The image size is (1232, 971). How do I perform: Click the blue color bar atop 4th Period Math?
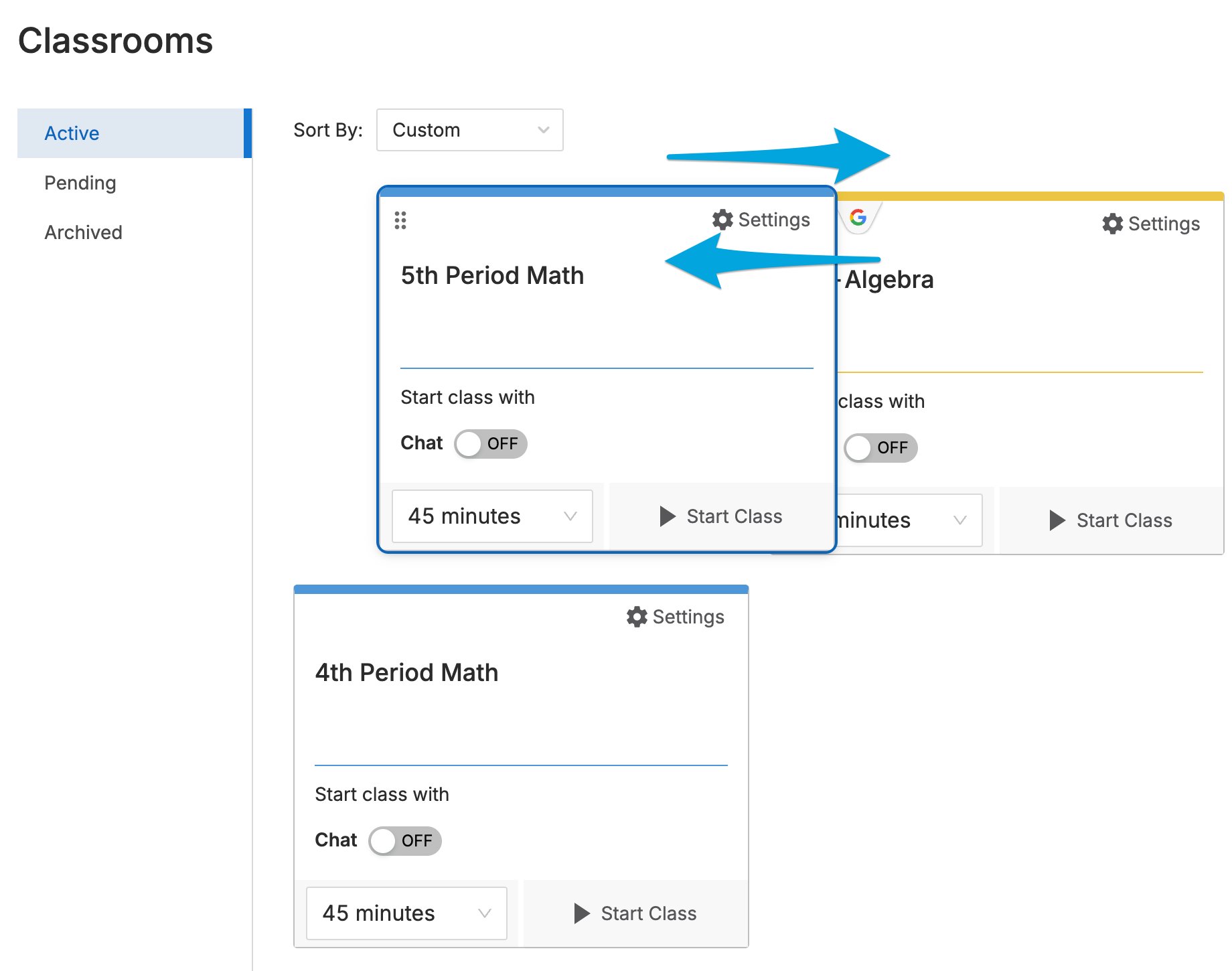click(x=521, y=589)
